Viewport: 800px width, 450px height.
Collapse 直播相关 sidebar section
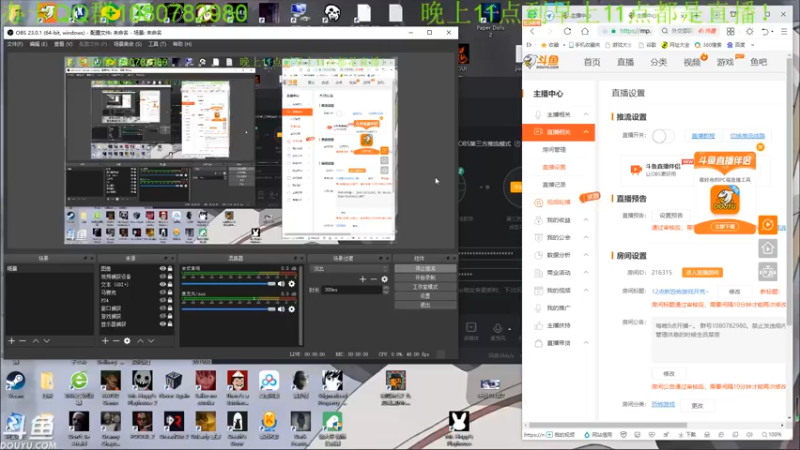pos(586,132)
